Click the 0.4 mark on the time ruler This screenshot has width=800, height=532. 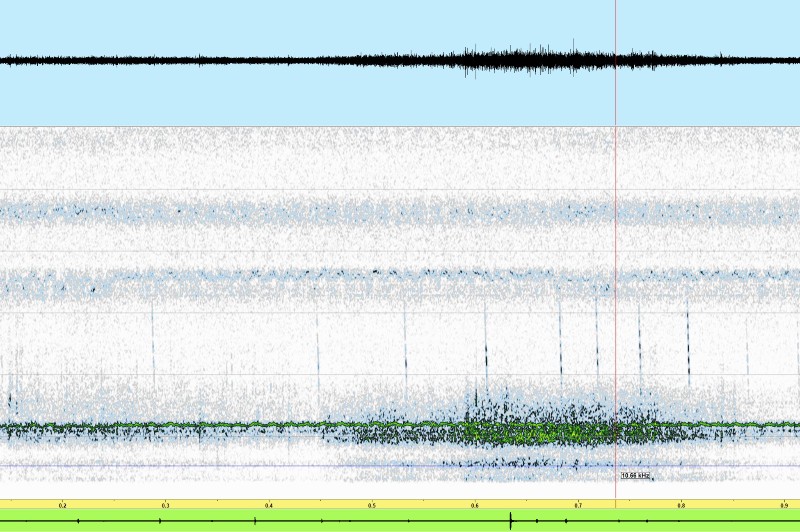click(x=269, y=506)
